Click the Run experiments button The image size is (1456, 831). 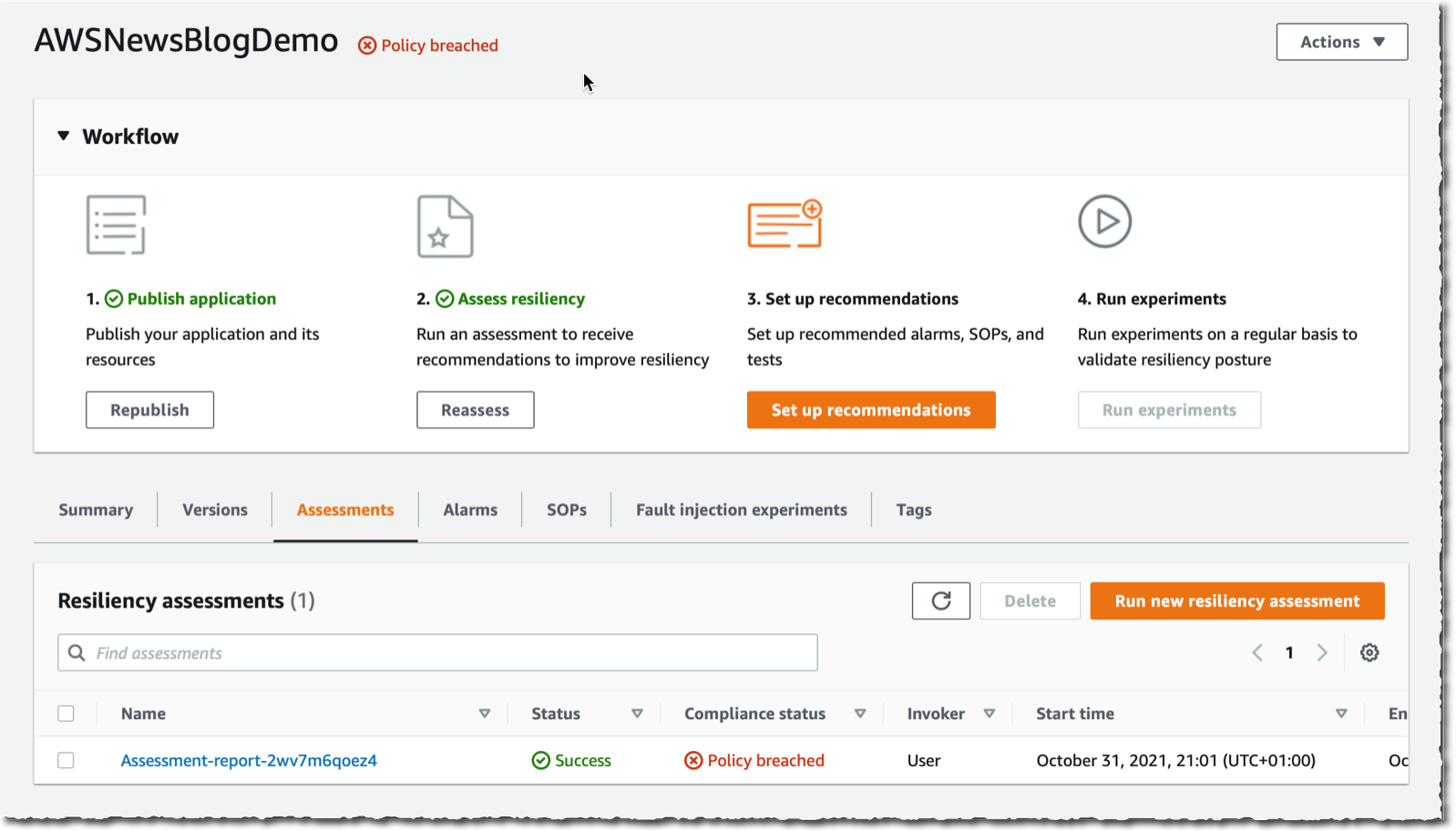1169,410
